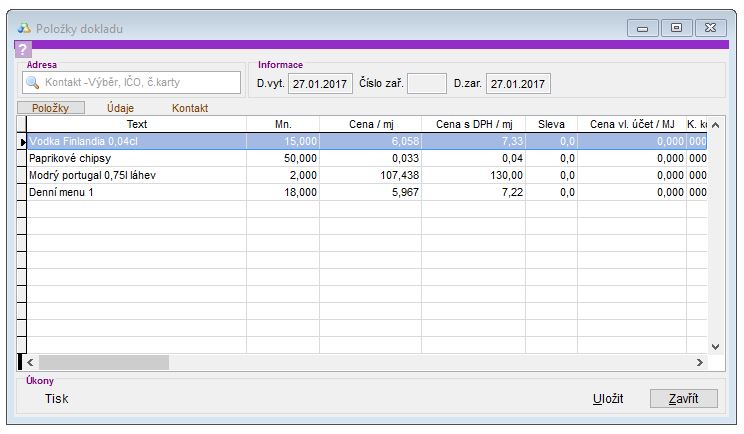Click the purple question mark help icon
This screenshot has width=744, height=434.
click(24, 50)
